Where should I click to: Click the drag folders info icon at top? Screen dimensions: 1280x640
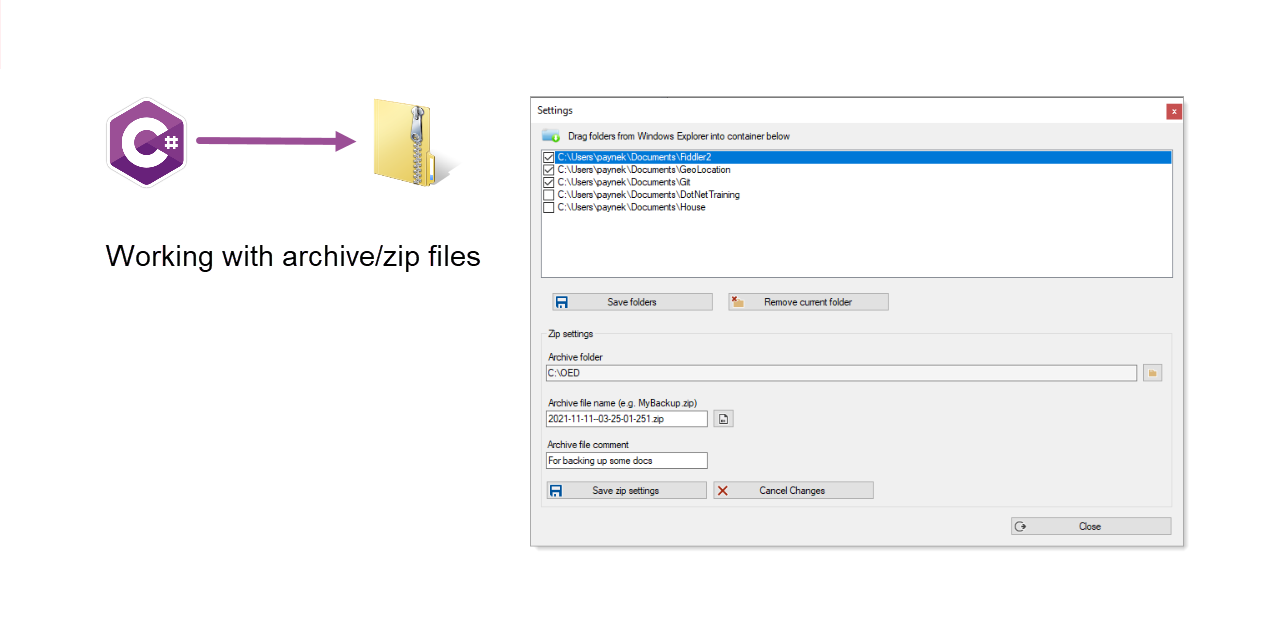(x=551, y=134)
